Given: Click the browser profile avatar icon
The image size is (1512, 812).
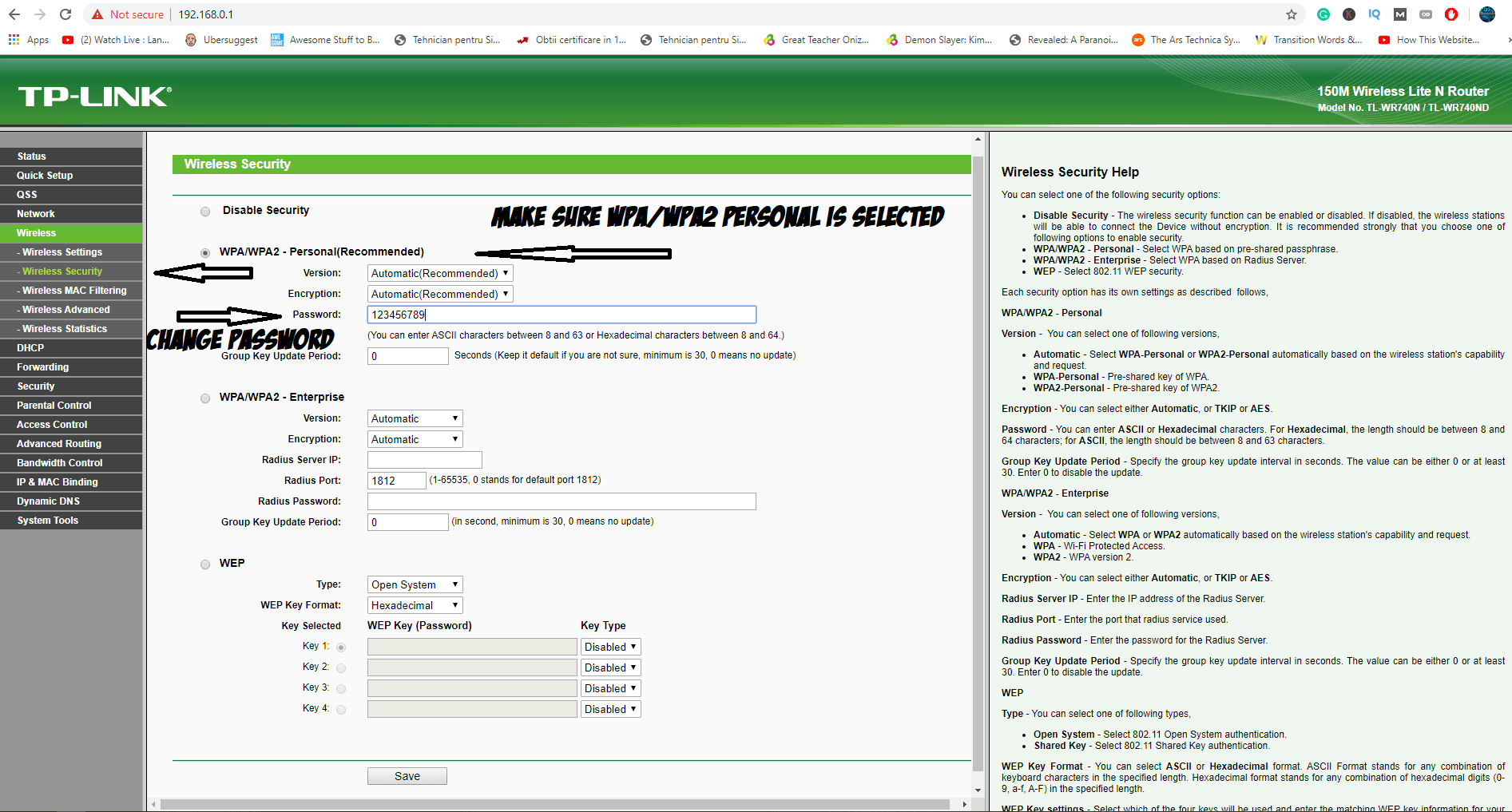Looking at the screenshot, I should click(x=1487, y=14).
